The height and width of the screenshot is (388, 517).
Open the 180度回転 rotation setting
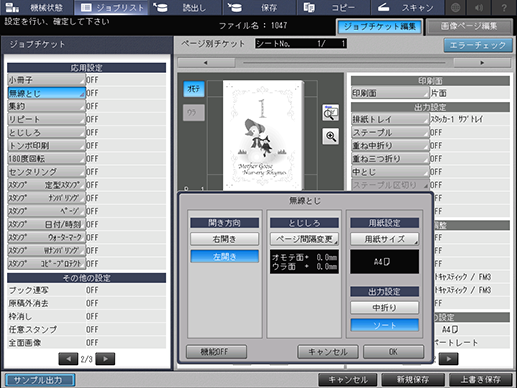46,159
